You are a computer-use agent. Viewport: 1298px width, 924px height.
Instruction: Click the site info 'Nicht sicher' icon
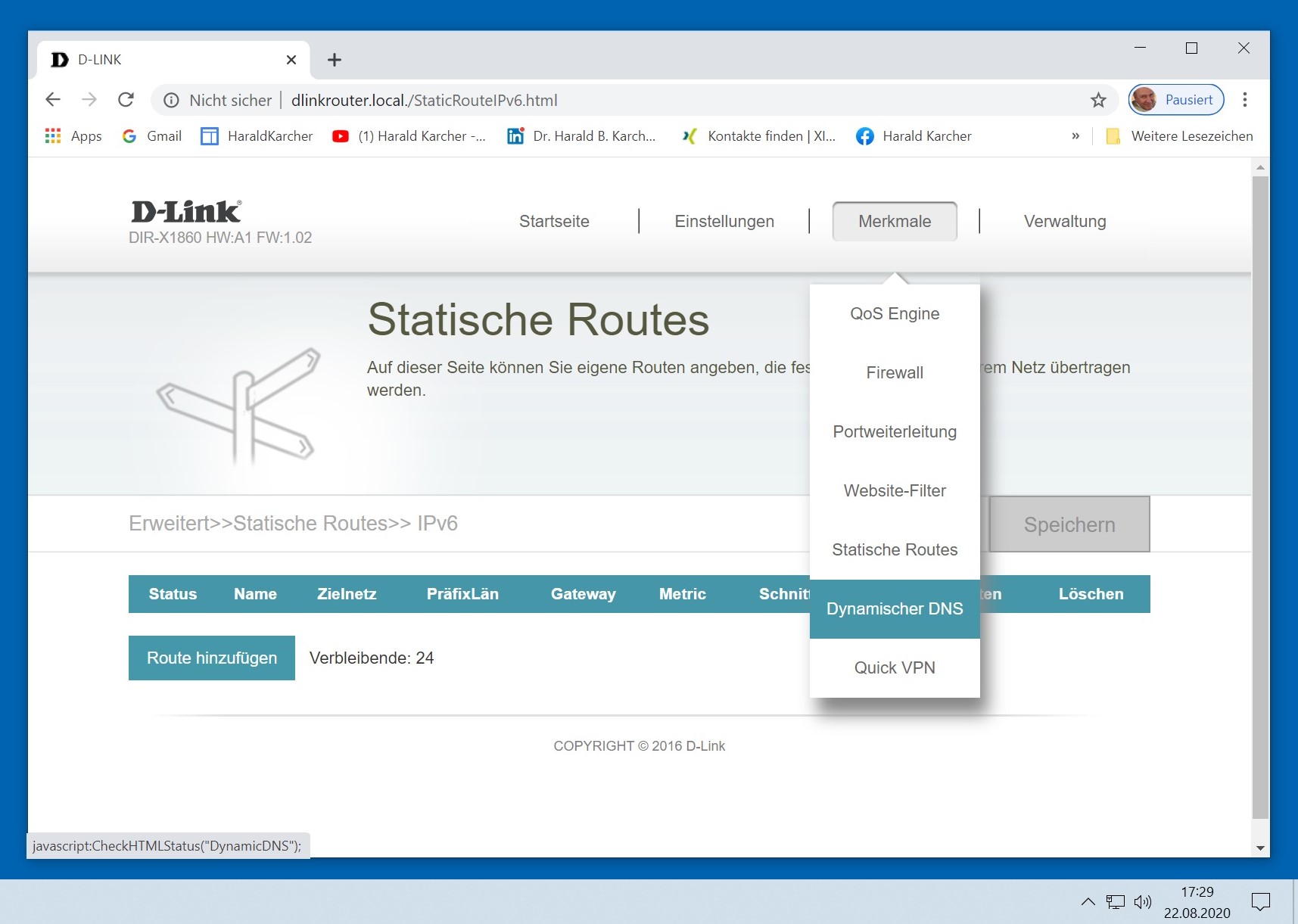(x=172, y=100)
